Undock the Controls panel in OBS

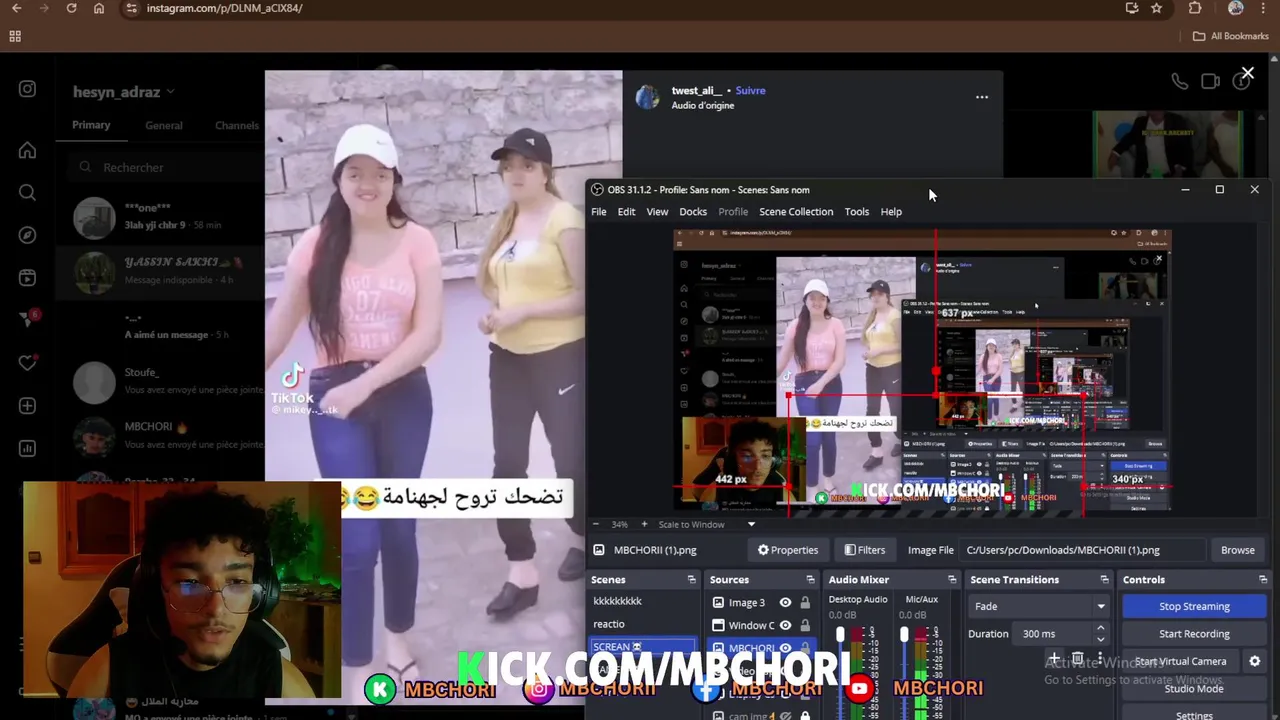1263,580
